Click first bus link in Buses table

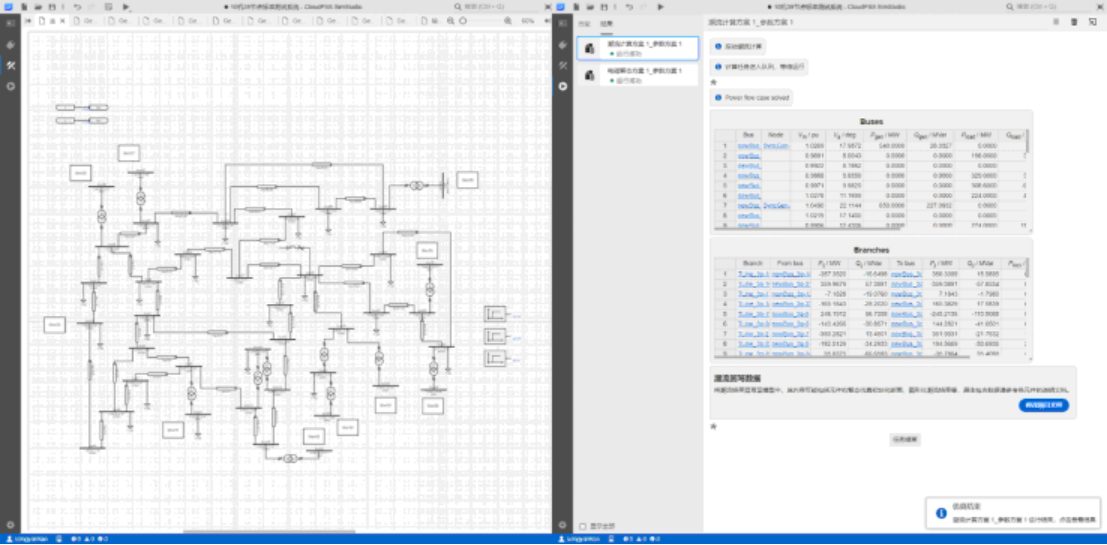coord(748,145)
